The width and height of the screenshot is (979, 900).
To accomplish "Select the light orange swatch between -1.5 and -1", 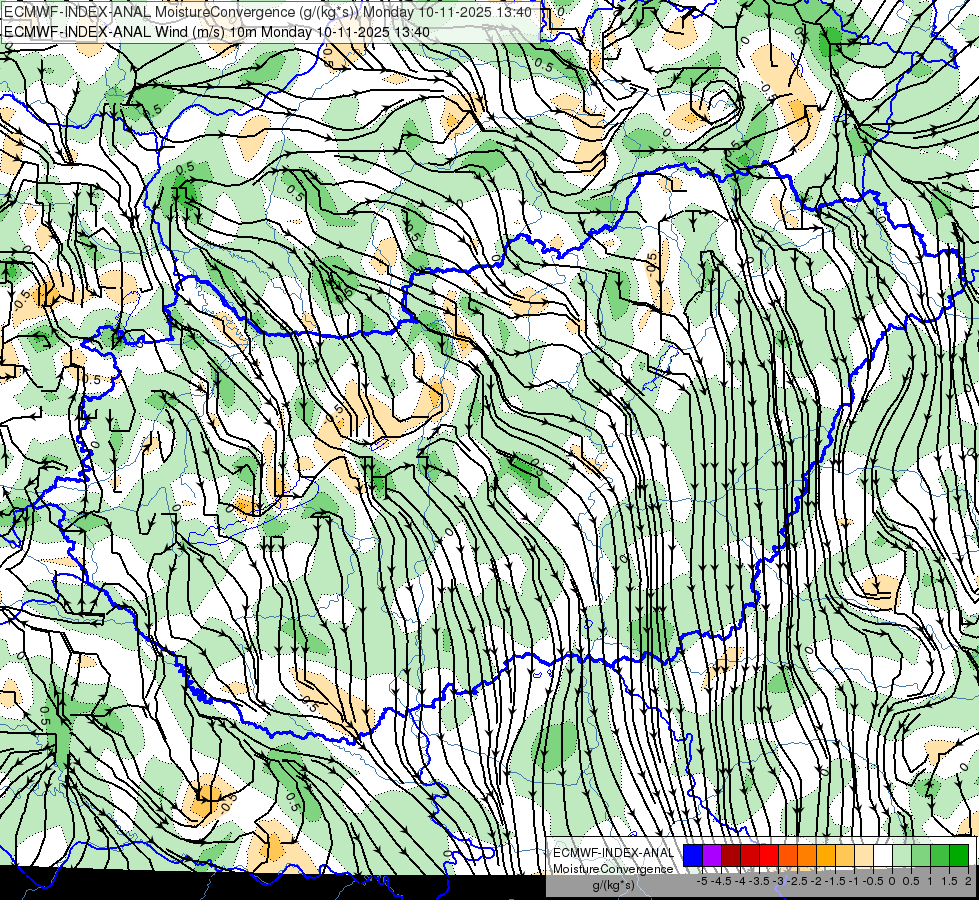I will pos(845,856).
